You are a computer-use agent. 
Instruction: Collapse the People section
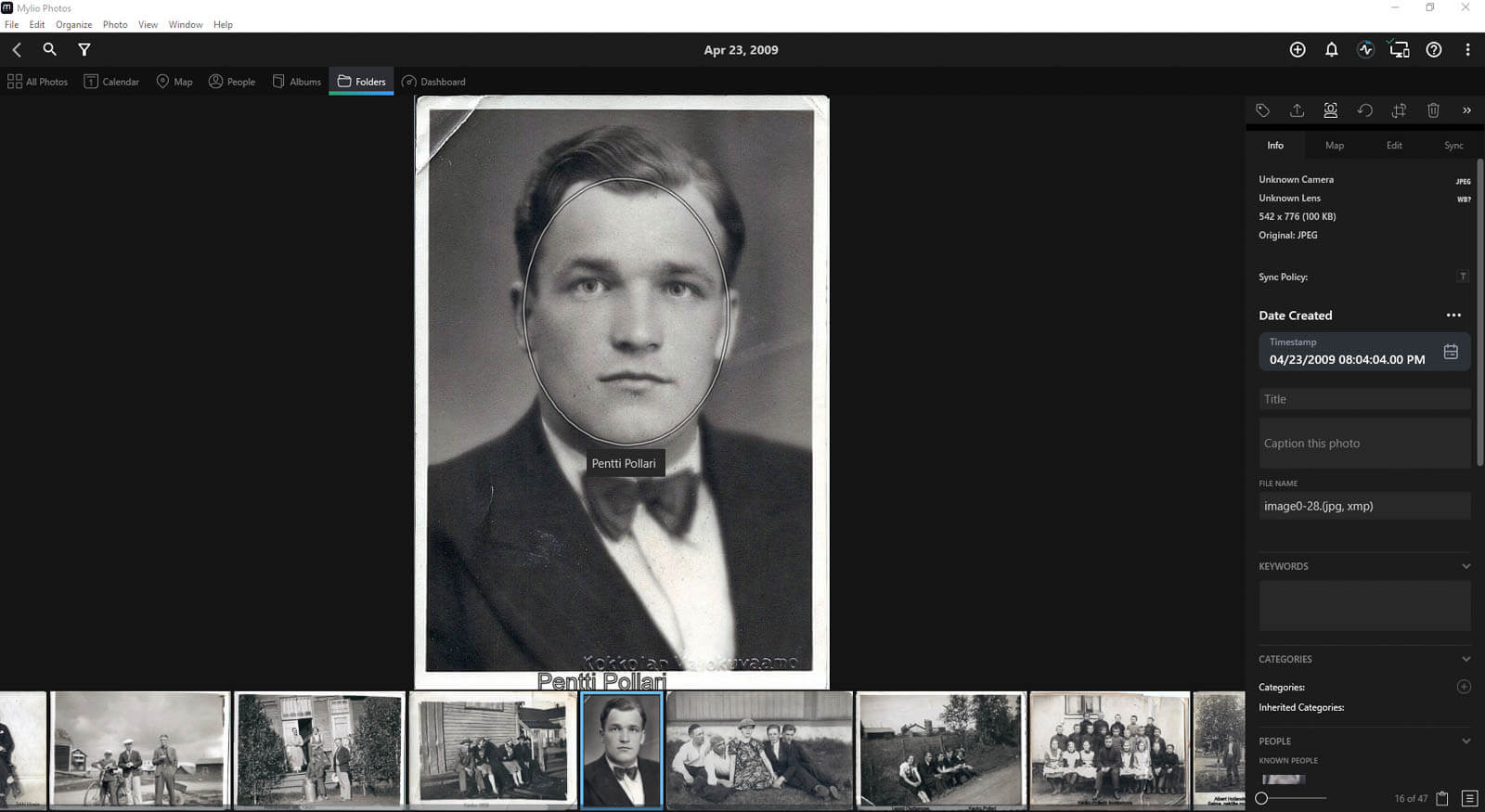(x=1466, y=741)
